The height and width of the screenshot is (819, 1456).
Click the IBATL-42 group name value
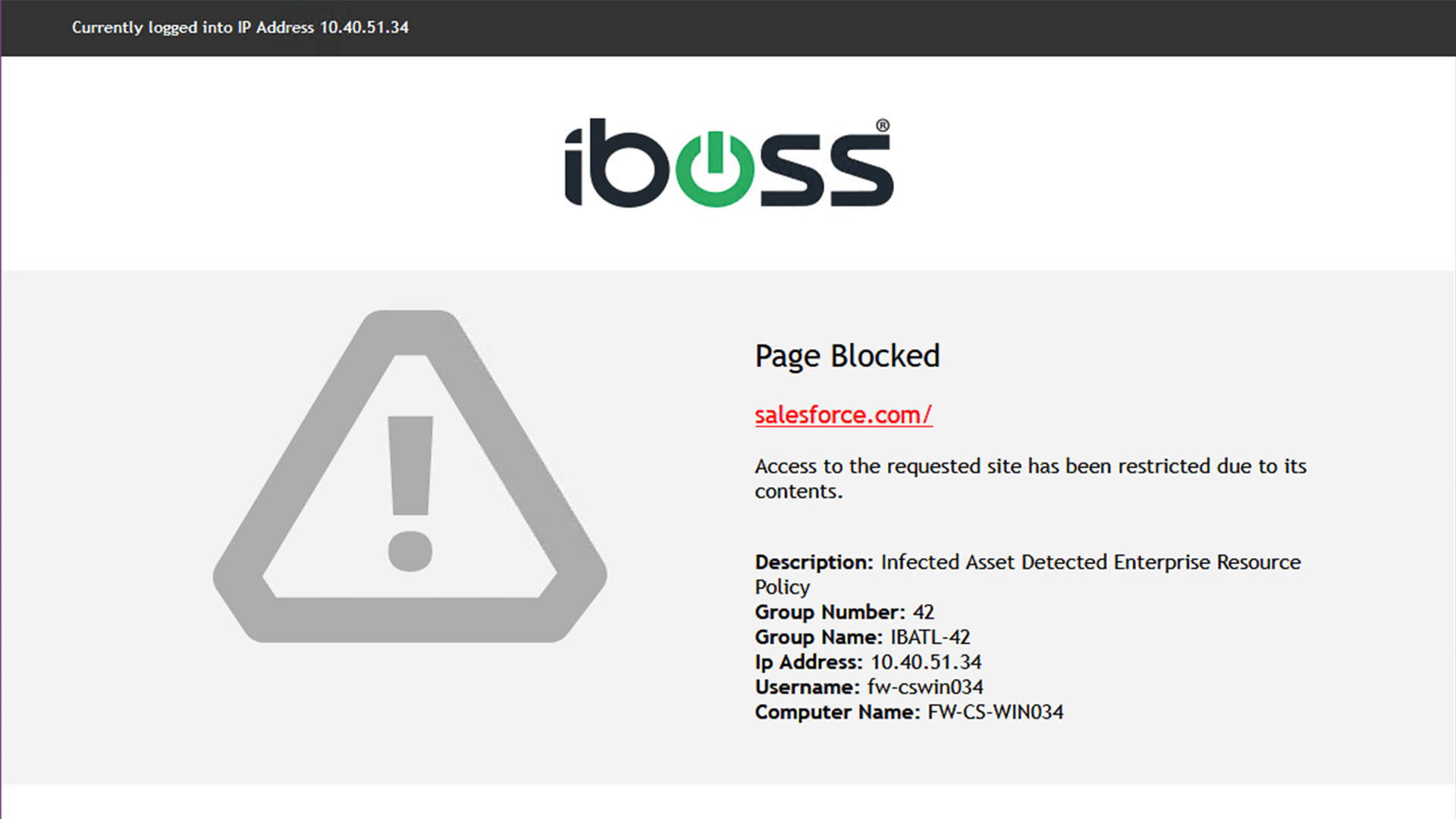coord(930,637)
